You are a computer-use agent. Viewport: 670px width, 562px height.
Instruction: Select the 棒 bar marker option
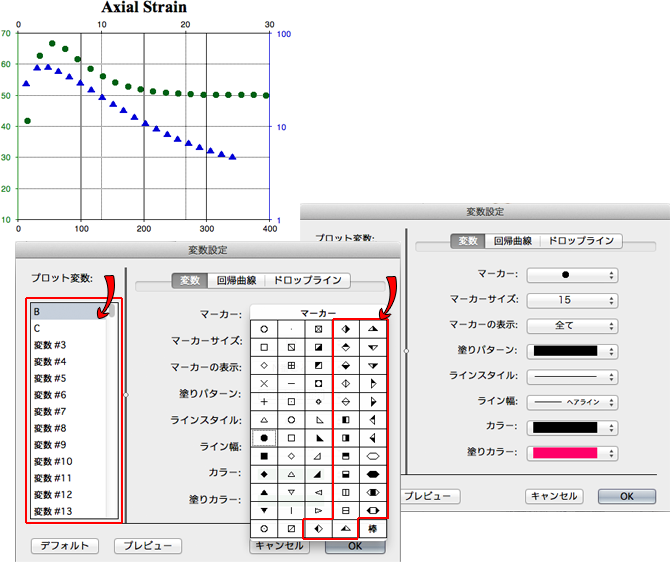[x=373, y=529]
